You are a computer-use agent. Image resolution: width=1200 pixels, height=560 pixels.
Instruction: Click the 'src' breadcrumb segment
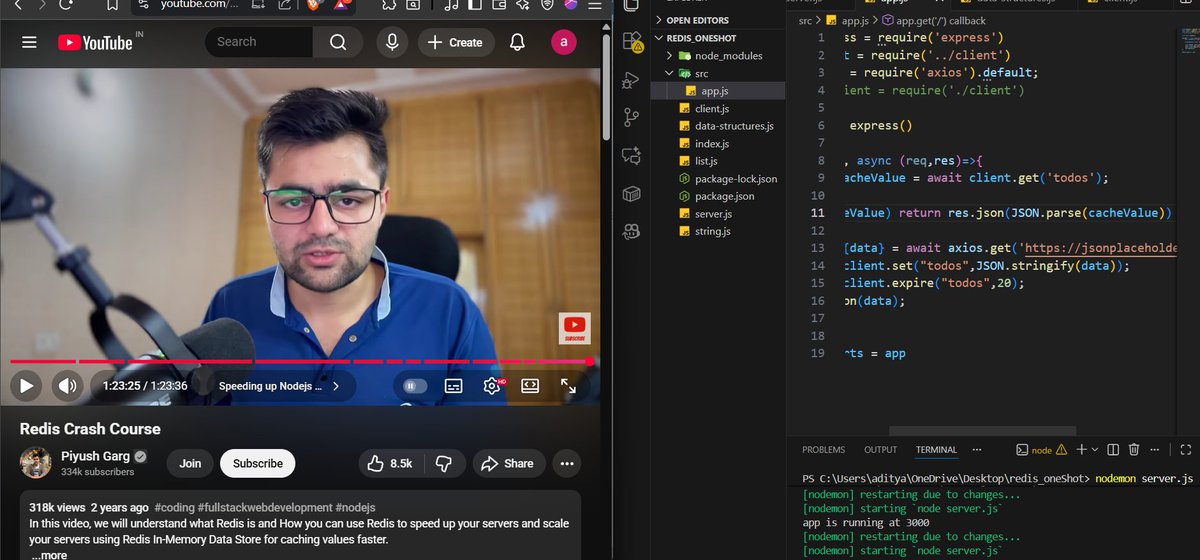[805, 20]
